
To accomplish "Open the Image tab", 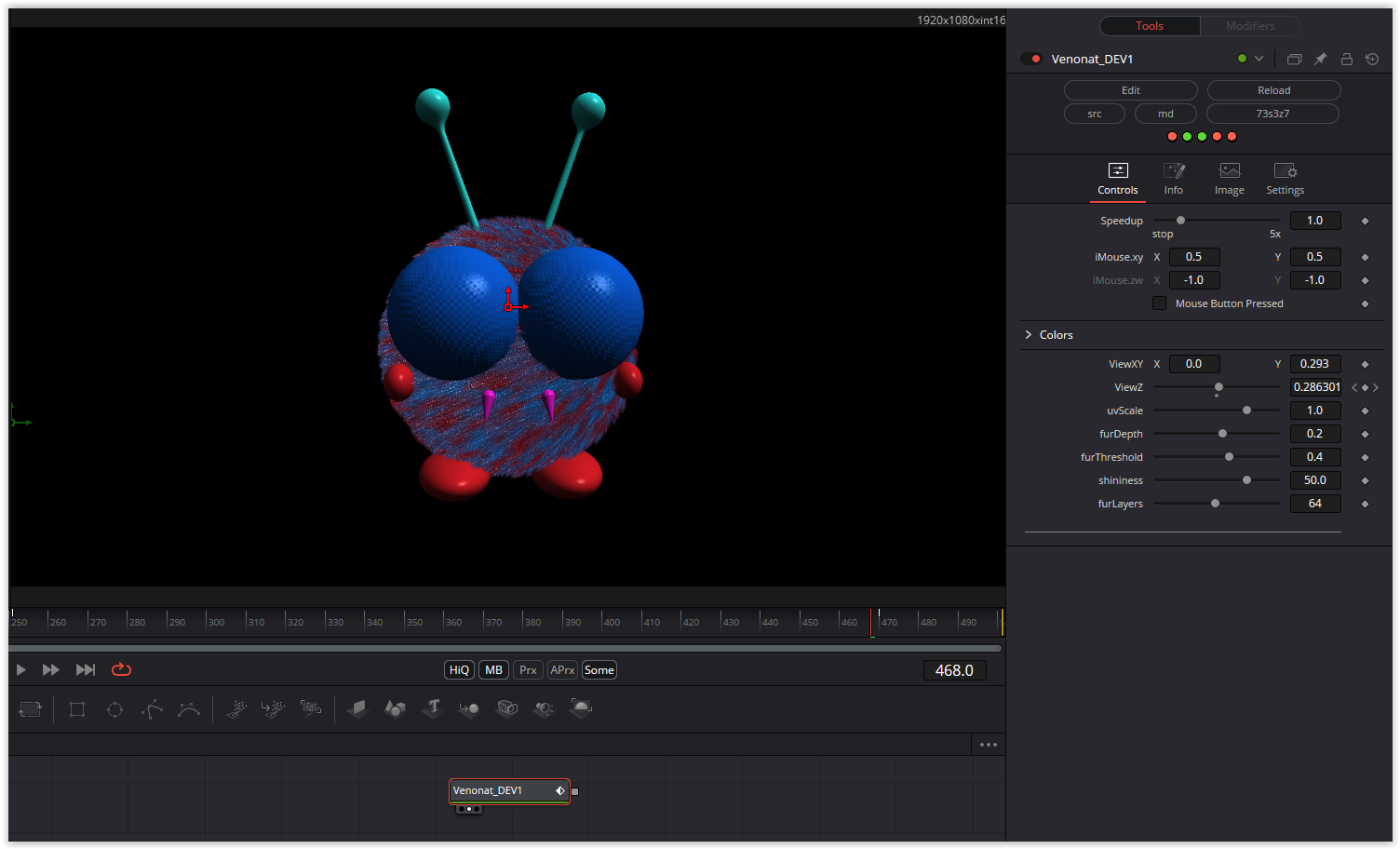I will [1230, 179].
